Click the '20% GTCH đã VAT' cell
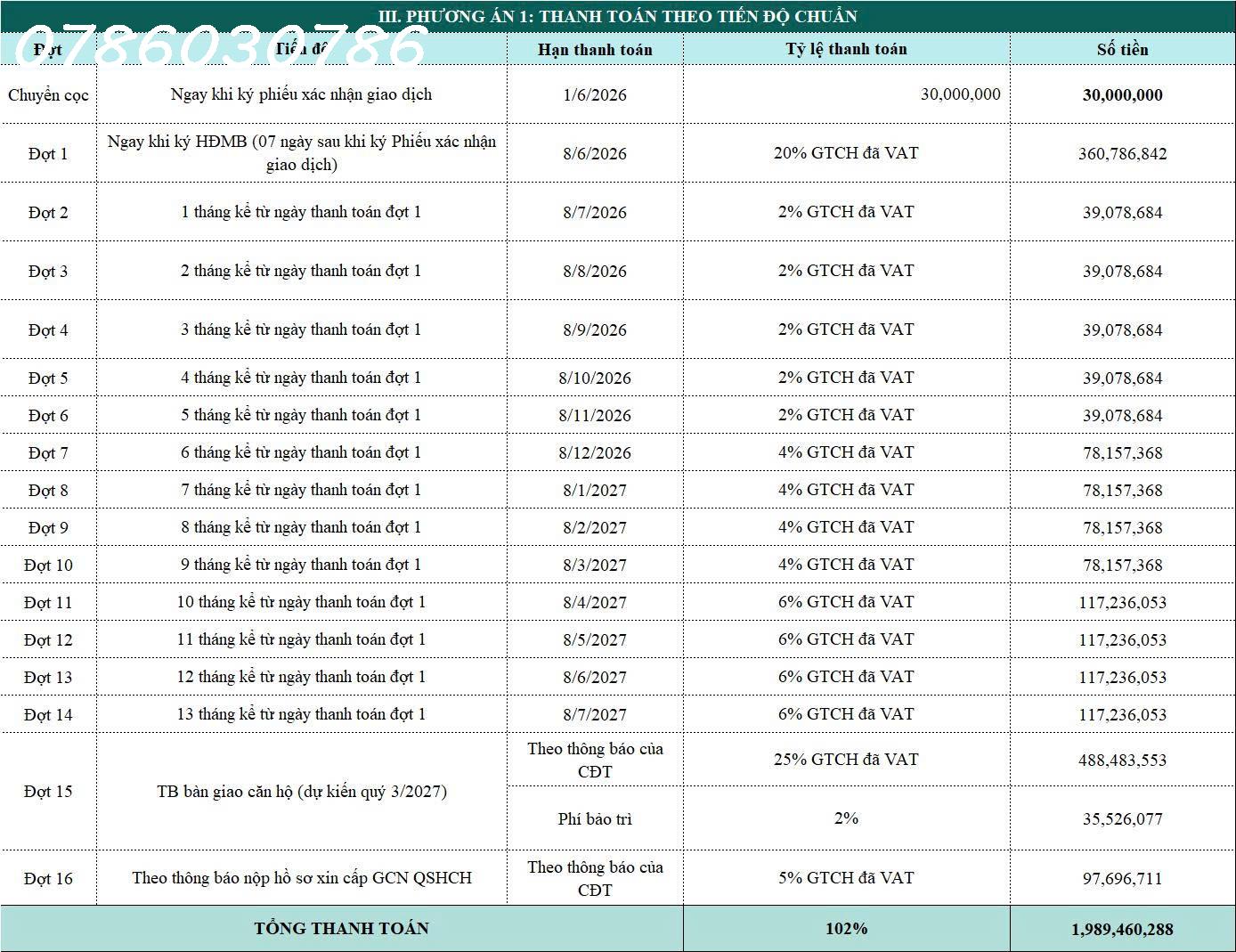This screenshot has width=1236, height=952. point(846,153)
